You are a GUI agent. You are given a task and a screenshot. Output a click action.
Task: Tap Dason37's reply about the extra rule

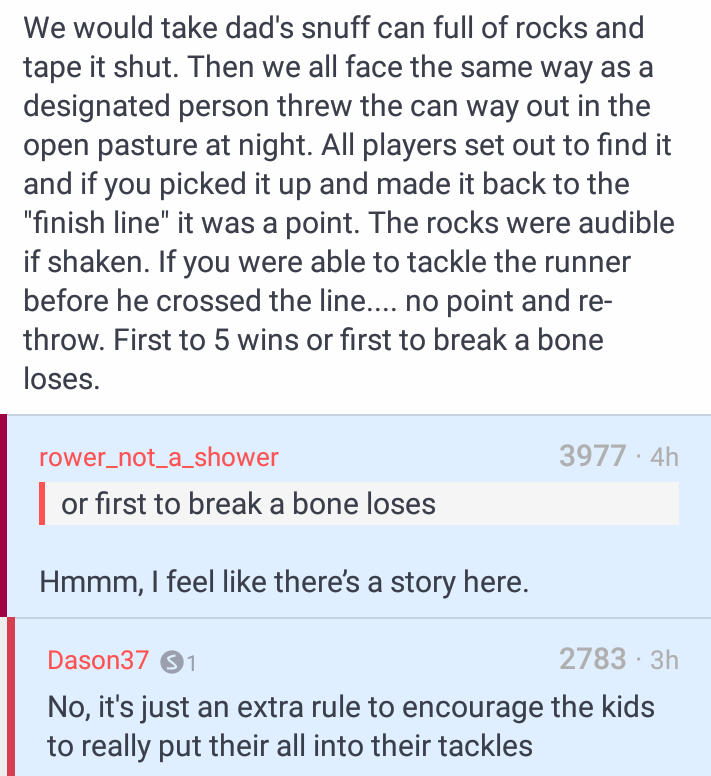click(x=350, y=727)
